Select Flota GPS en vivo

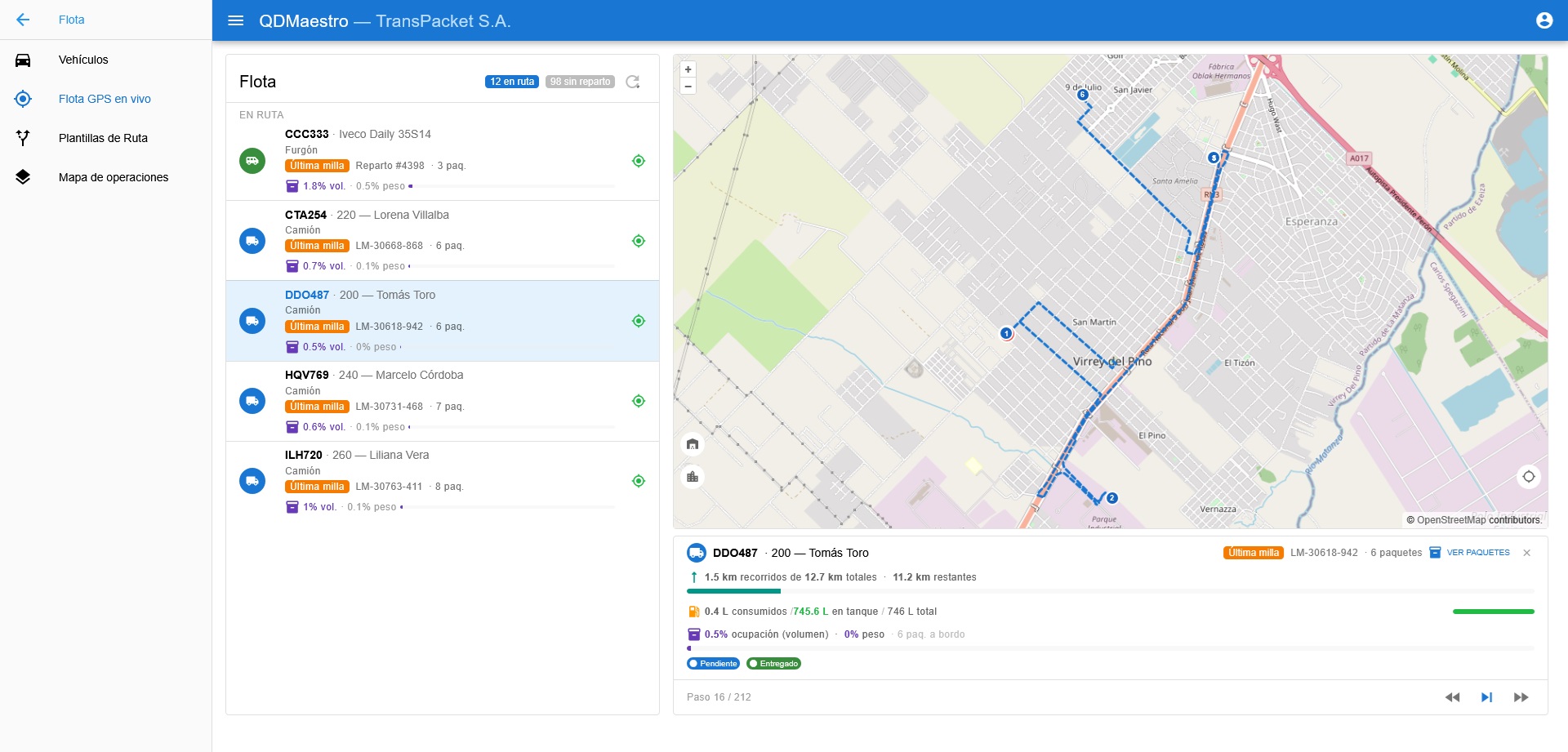coord(106,99)
